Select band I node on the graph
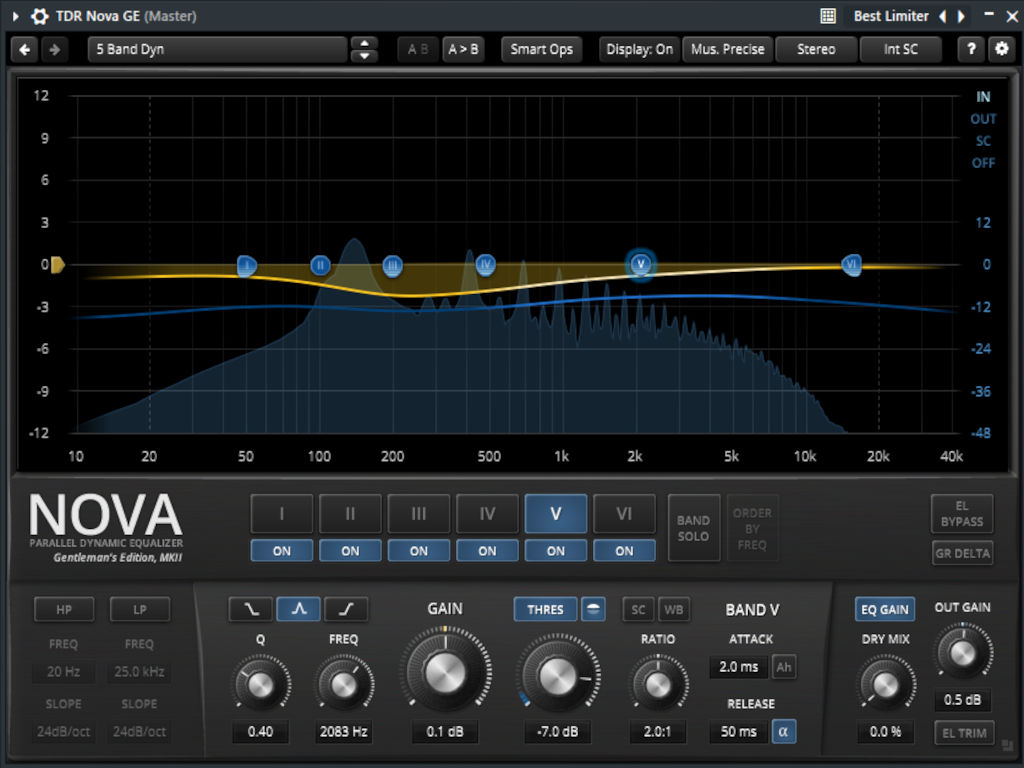 pyautogui.click(x=246, y=266)
